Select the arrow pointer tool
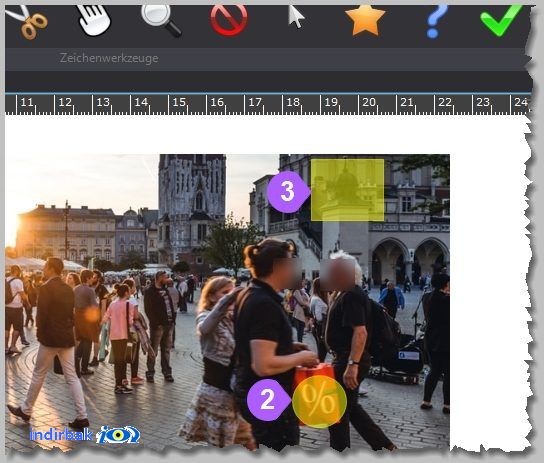 coord(296,17)
